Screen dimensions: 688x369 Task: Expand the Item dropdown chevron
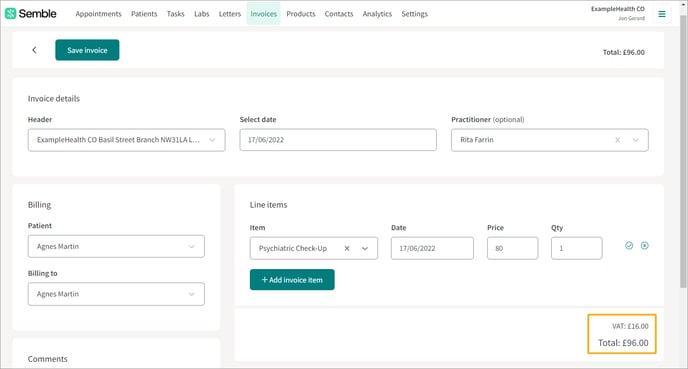[x=365, y=248]
